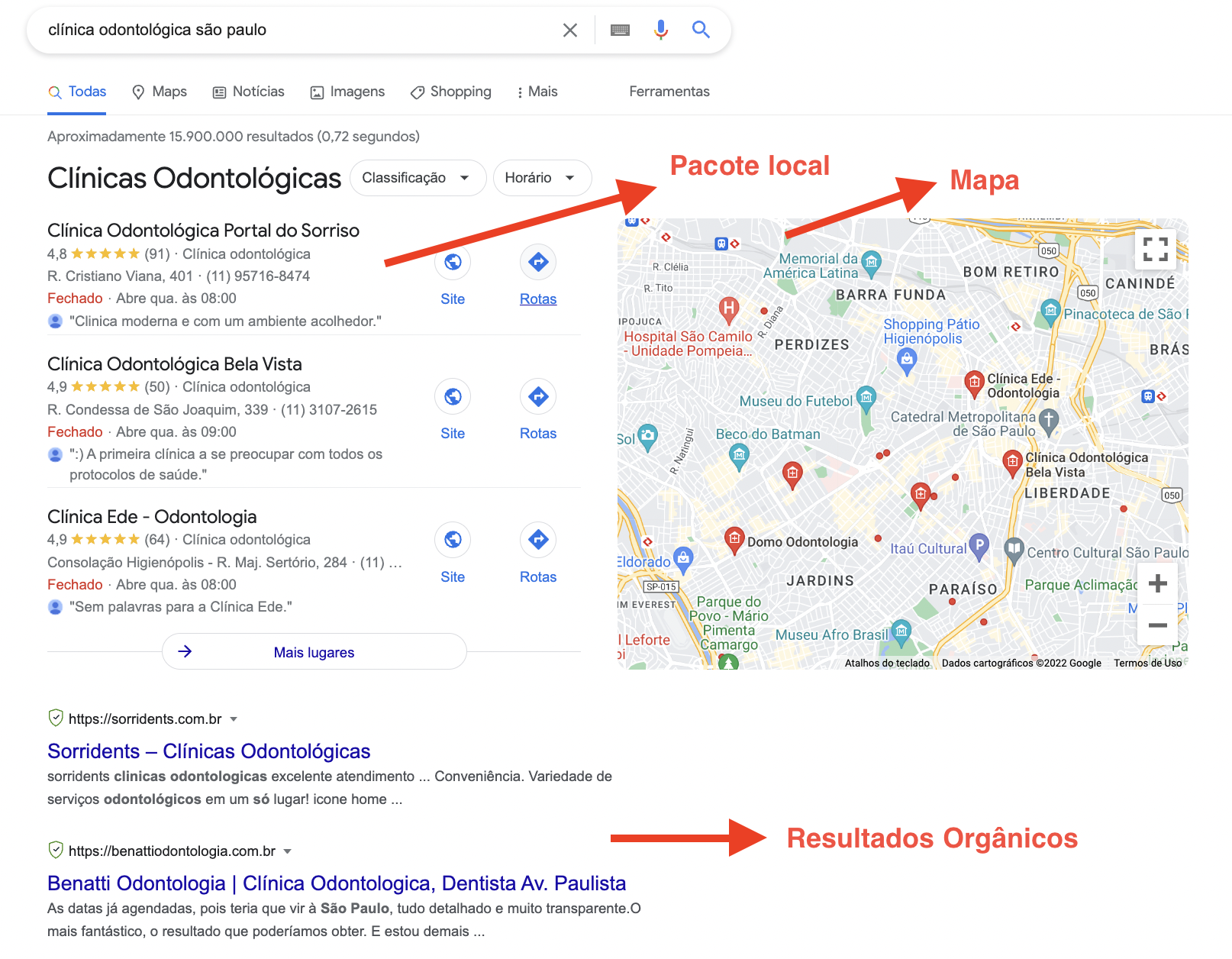Switch to the Notícias tab

point(248,92)
